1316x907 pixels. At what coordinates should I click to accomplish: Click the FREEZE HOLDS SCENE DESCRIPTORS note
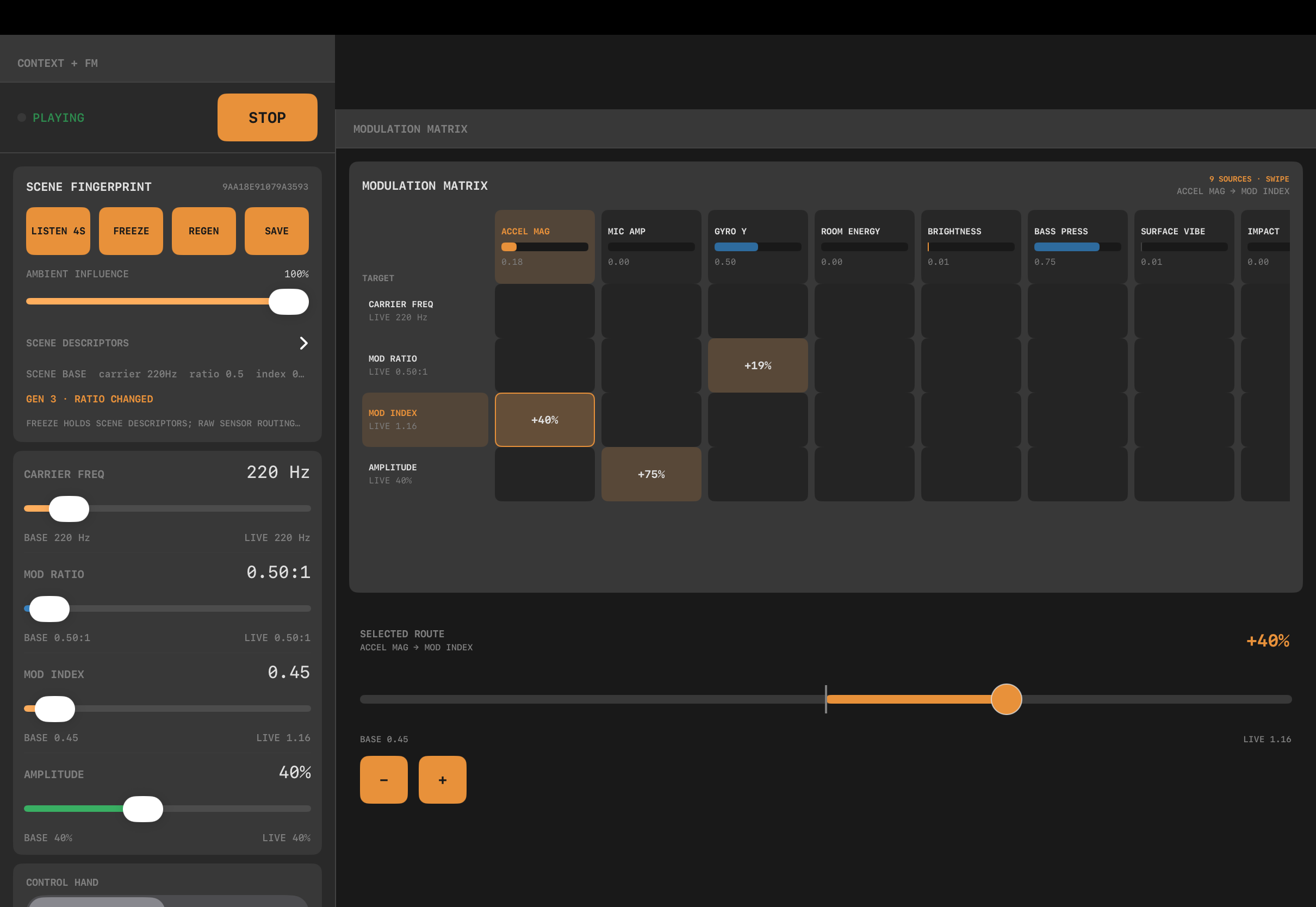coord(163,424)
